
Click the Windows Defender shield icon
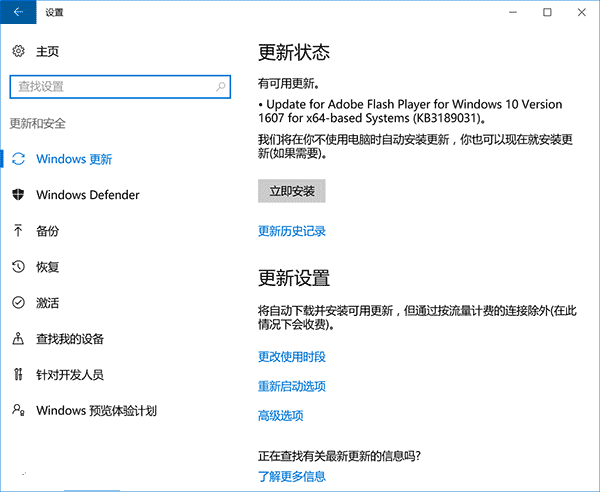pos(18,195)
